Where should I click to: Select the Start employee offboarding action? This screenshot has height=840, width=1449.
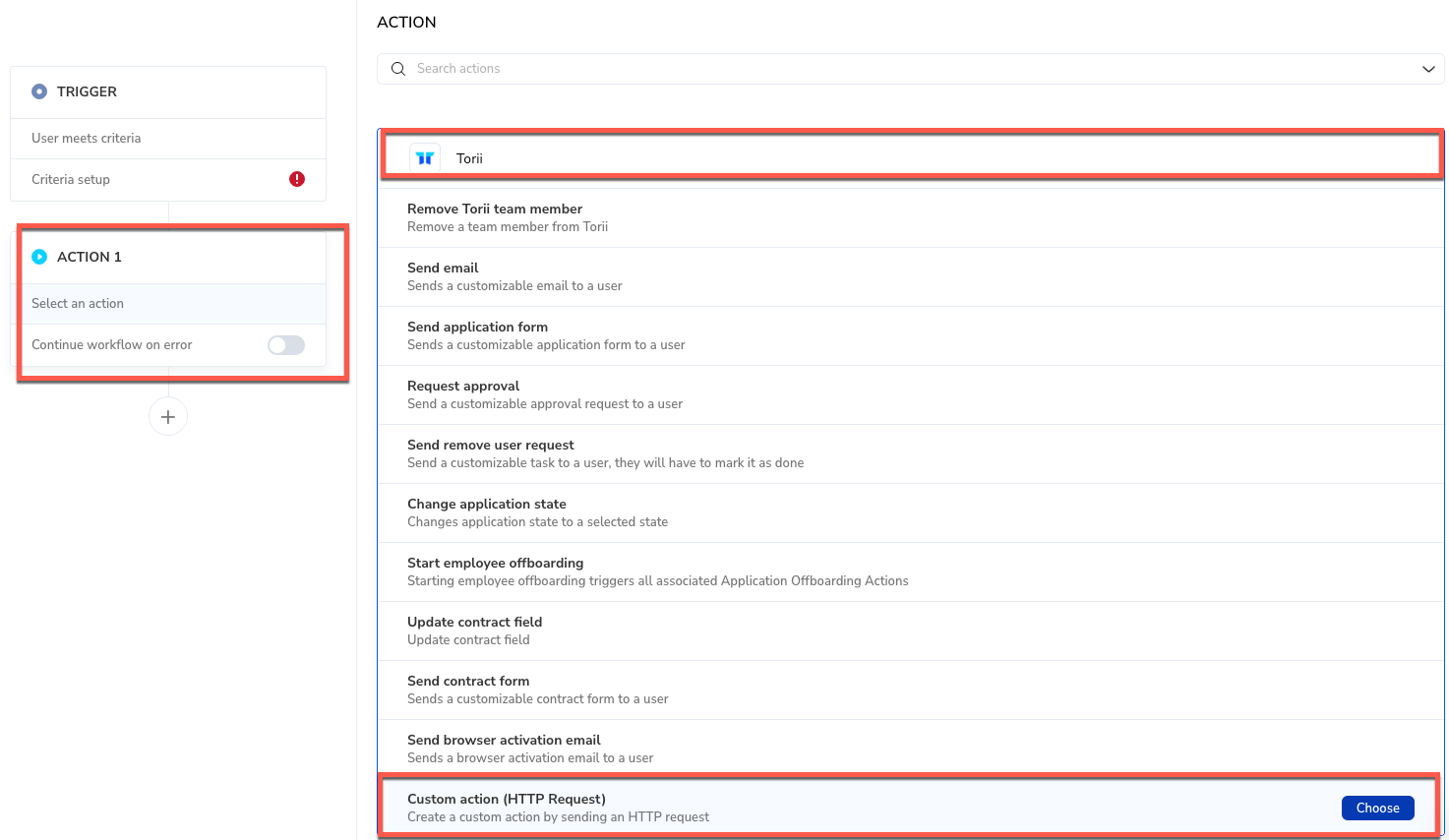tap(911, 571)
